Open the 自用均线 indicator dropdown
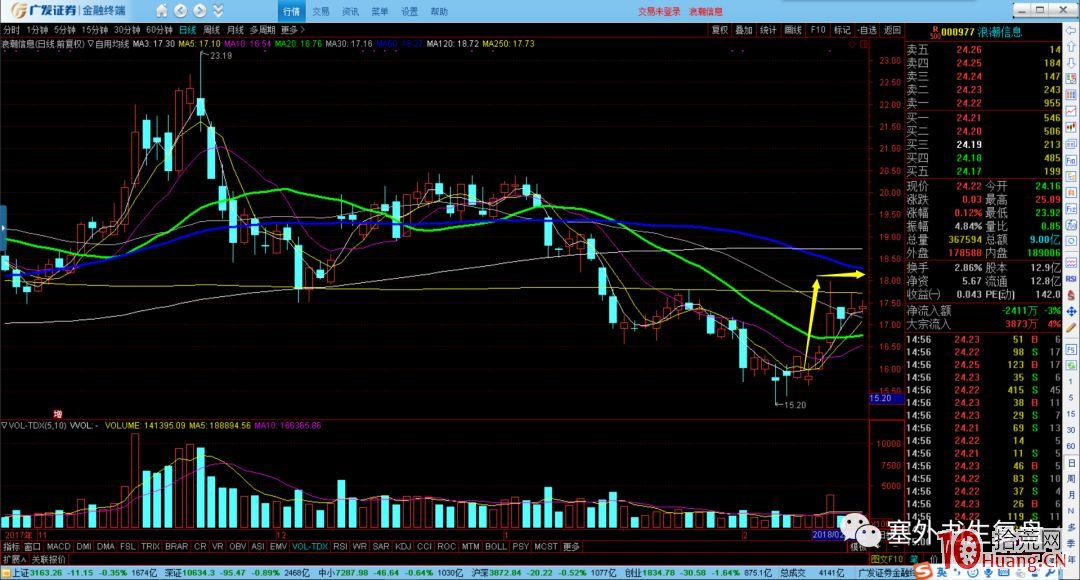1080x580 pixels. [x=108, y=43]
